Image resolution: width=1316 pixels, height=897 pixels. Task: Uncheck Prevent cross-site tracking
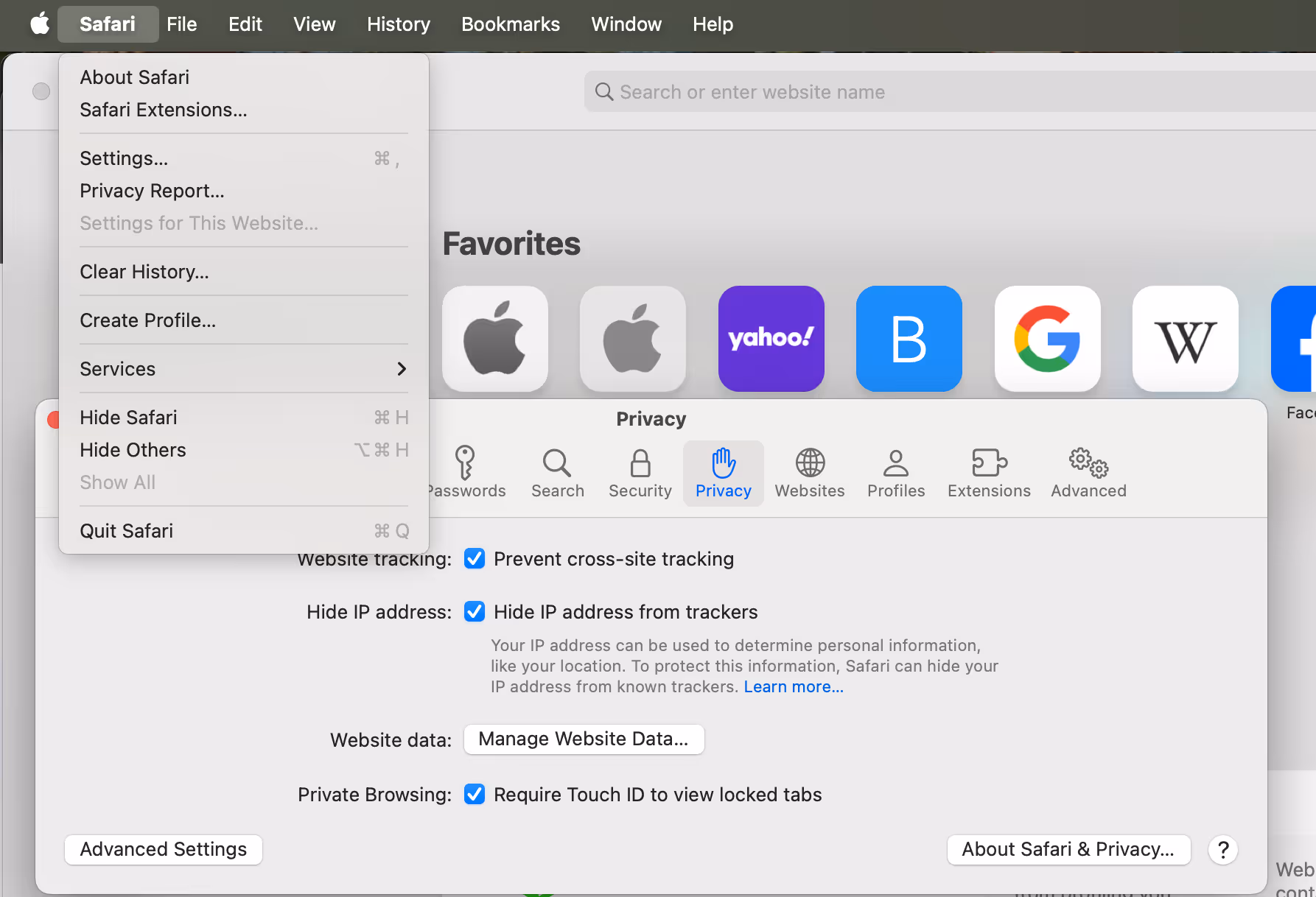pyautogui.click(x=474, y=558)
